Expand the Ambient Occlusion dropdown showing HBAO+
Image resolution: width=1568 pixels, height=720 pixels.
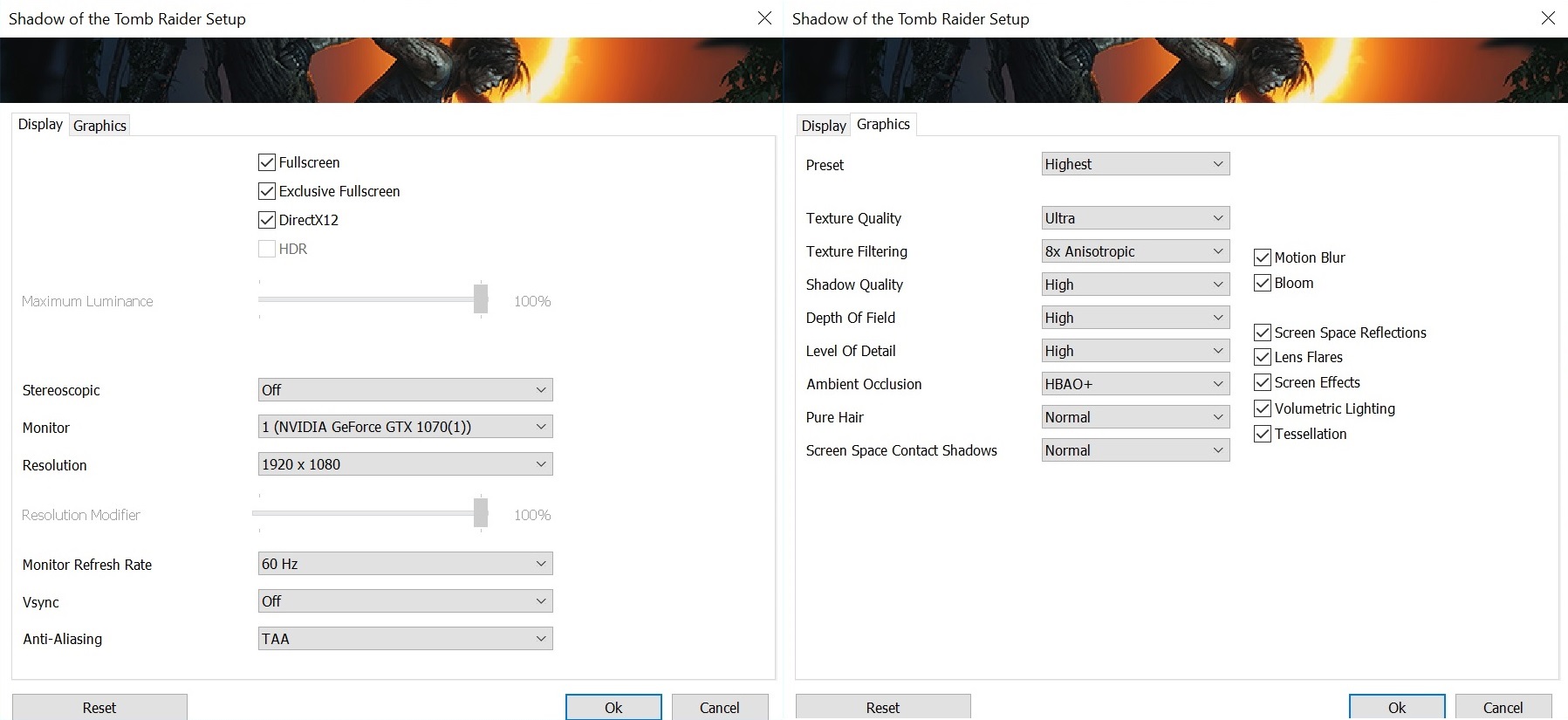[x=1135, y=384]
